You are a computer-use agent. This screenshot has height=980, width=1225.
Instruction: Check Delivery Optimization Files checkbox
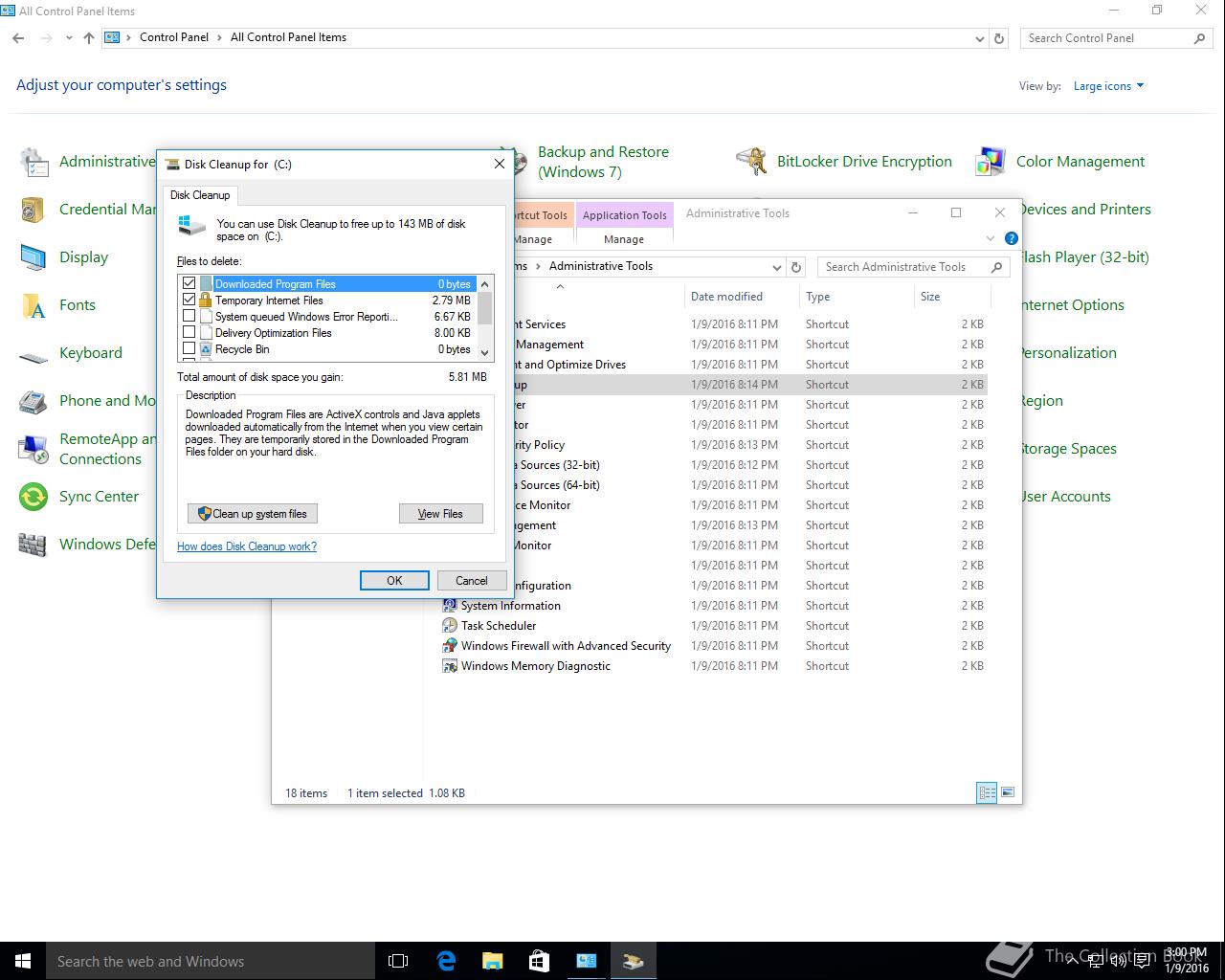tap(189, 332)
